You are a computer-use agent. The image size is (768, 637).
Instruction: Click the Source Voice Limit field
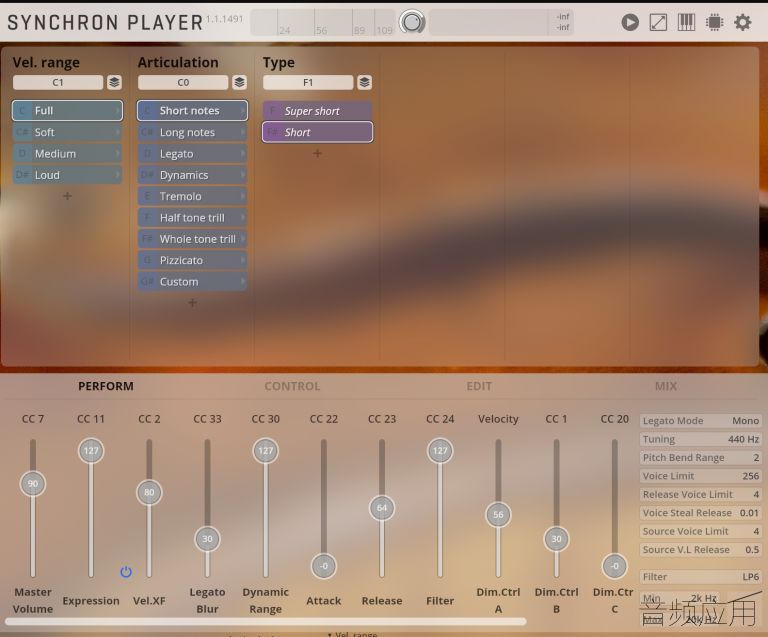tap(700, 531)
